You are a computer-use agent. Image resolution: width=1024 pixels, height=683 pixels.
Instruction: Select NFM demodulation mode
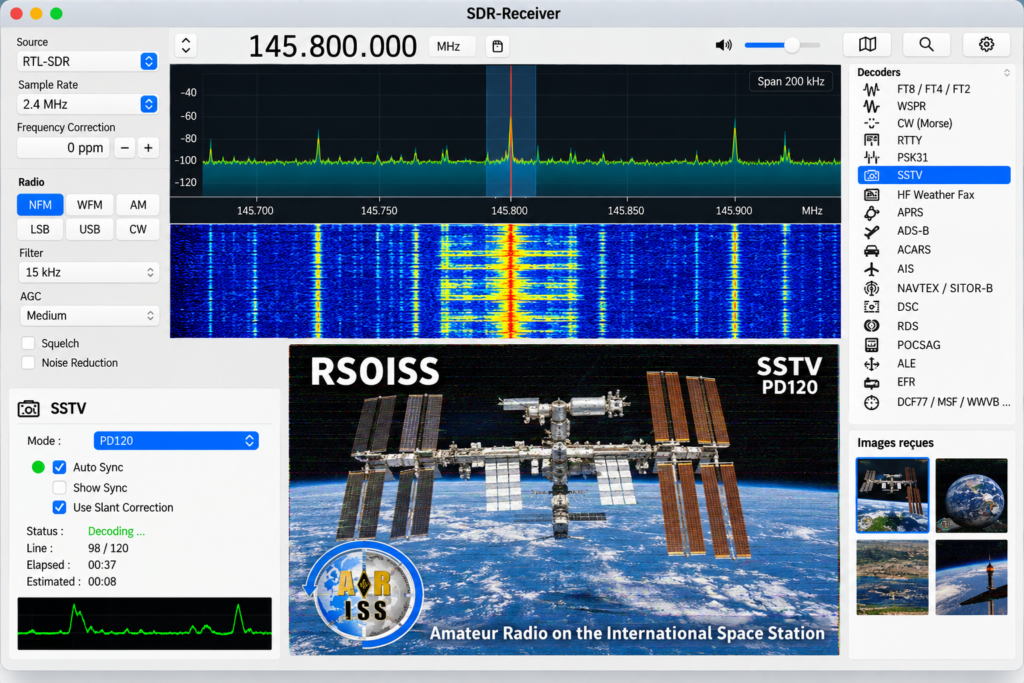tap(40, 205)
